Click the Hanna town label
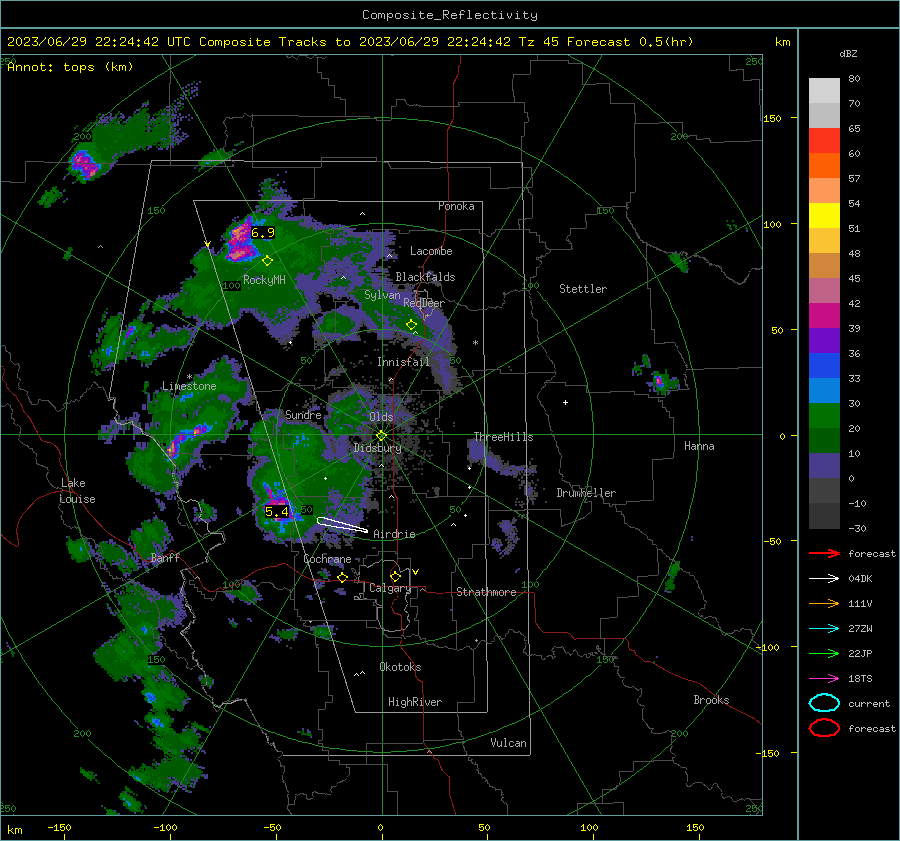The image size is (900, 841). click(699, 446)
